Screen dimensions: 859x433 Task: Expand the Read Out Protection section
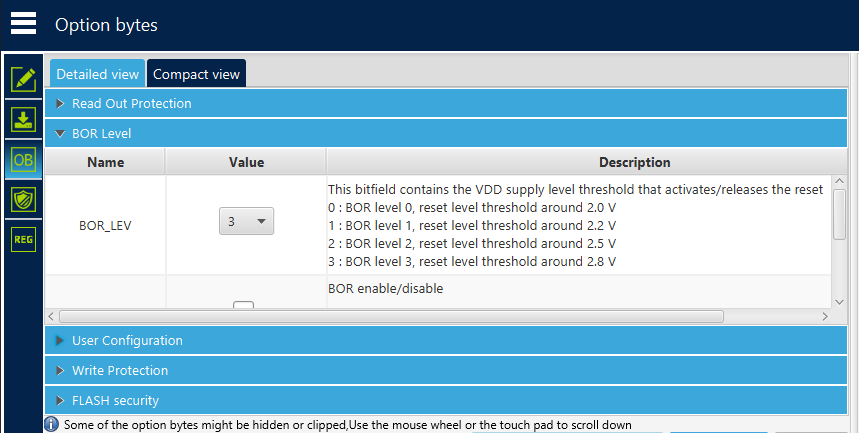(x=446, y=104)
